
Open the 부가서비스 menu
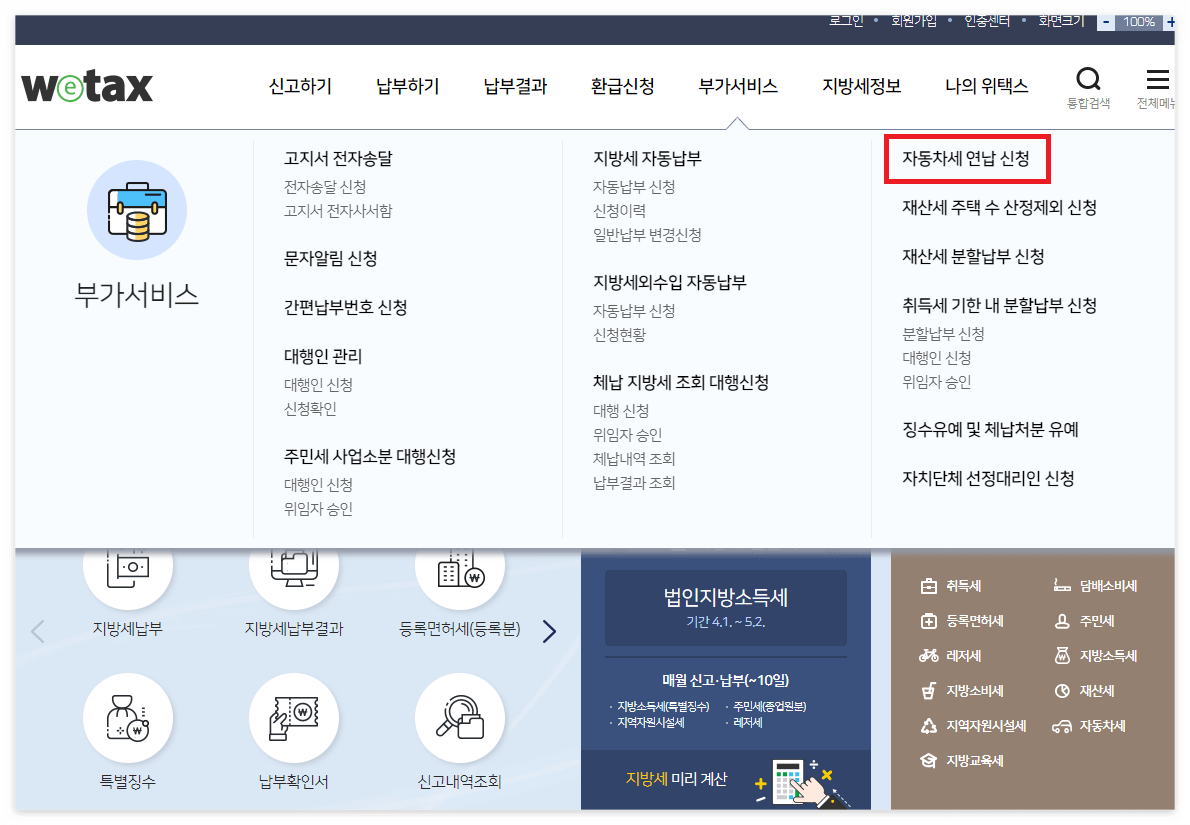[737, 86]
